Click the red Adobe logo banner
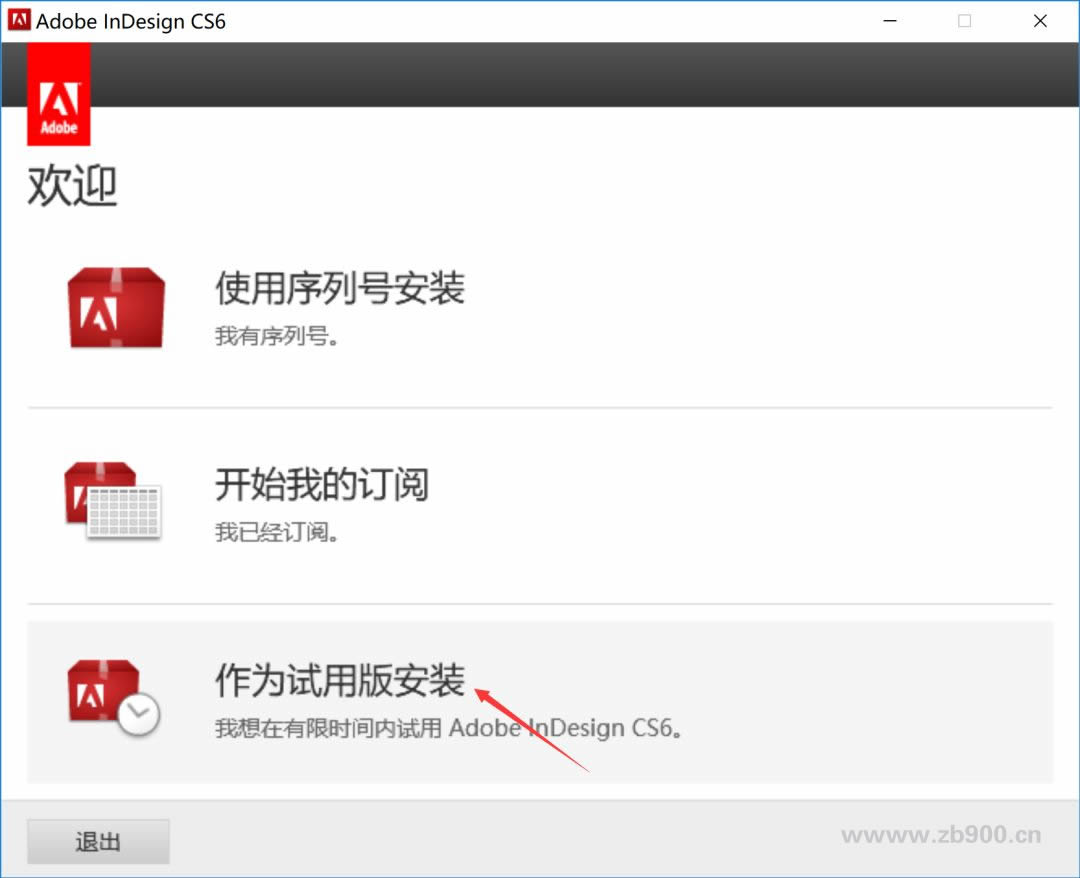Viewport: 1080px width, 878px height. click(59, 96)
